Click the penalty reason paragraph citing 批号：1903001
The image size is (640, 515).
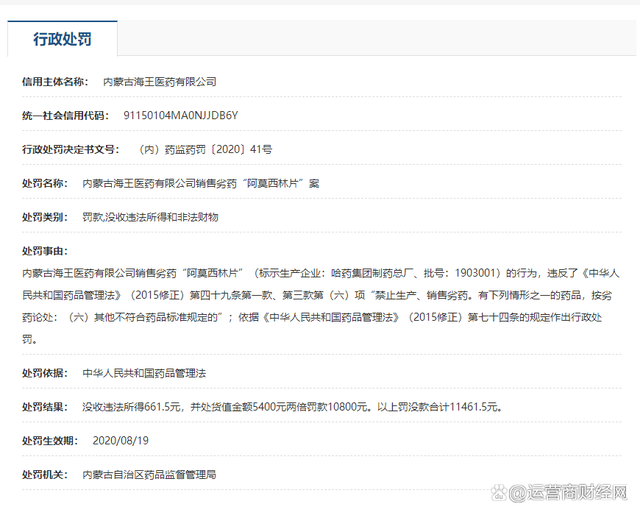coord(321,306)
